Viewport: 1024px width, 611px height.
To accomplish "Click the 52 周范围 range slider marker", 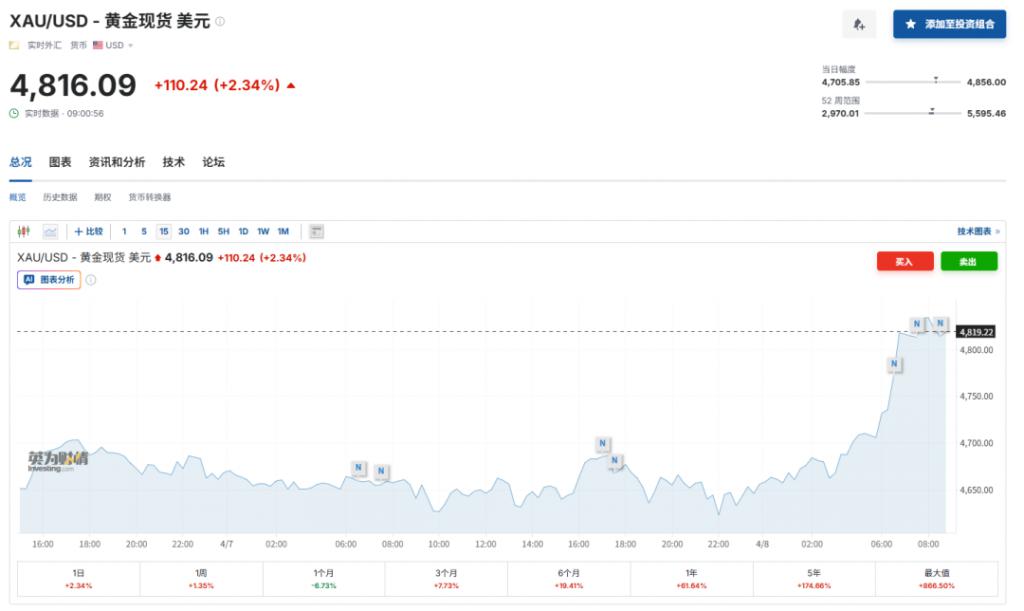I will 931,112.
